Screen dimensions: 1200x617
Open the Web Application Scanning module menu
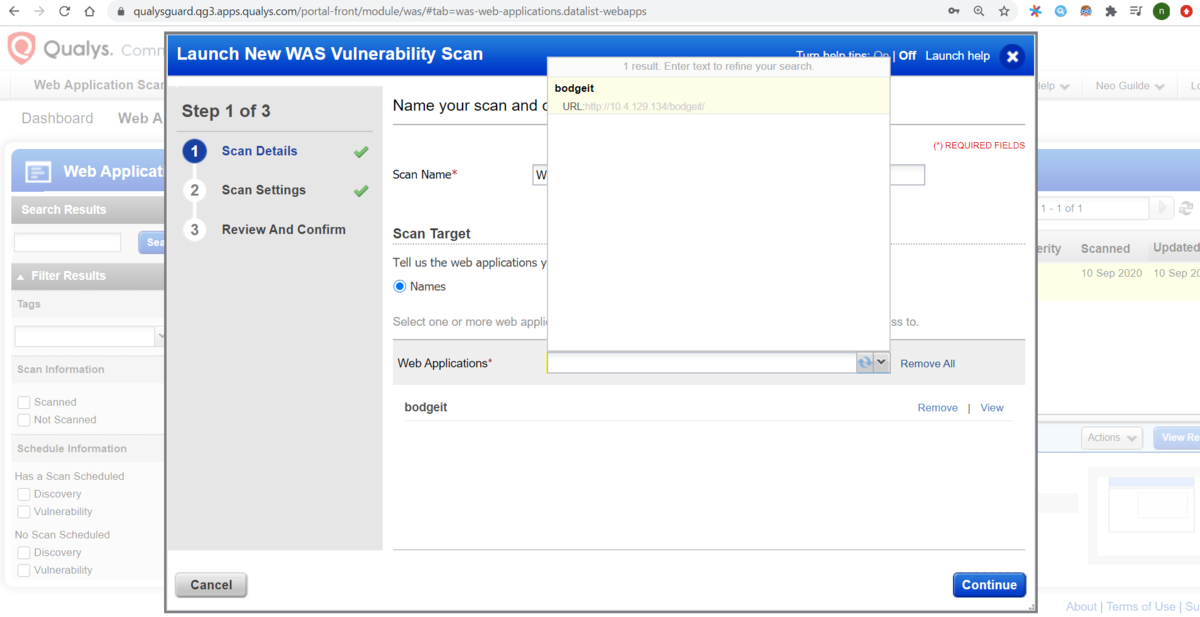[99, 85]
